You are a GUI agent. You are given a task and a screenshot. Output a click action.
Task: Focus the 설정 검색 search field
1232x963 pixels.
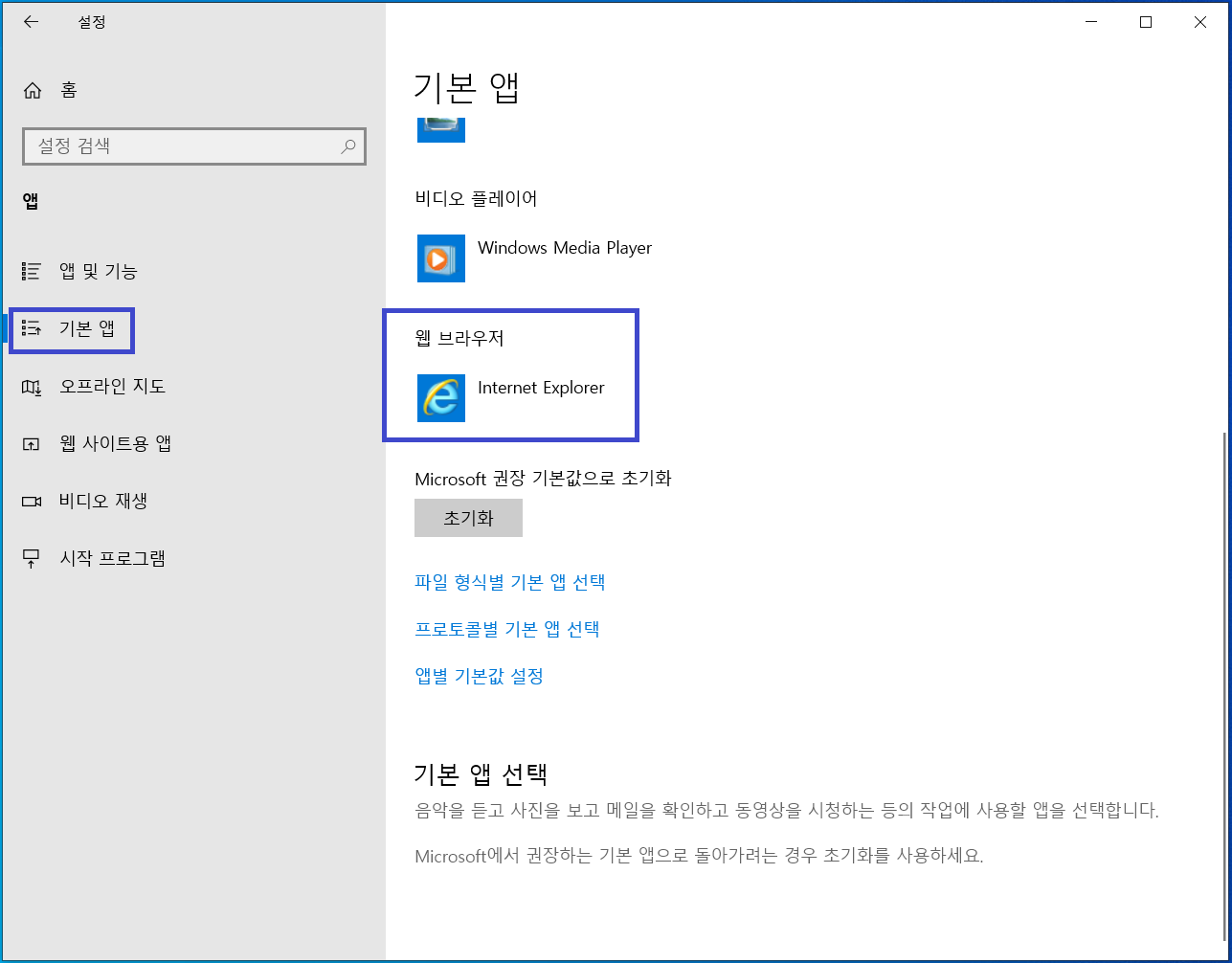click(x=194, y=146)
